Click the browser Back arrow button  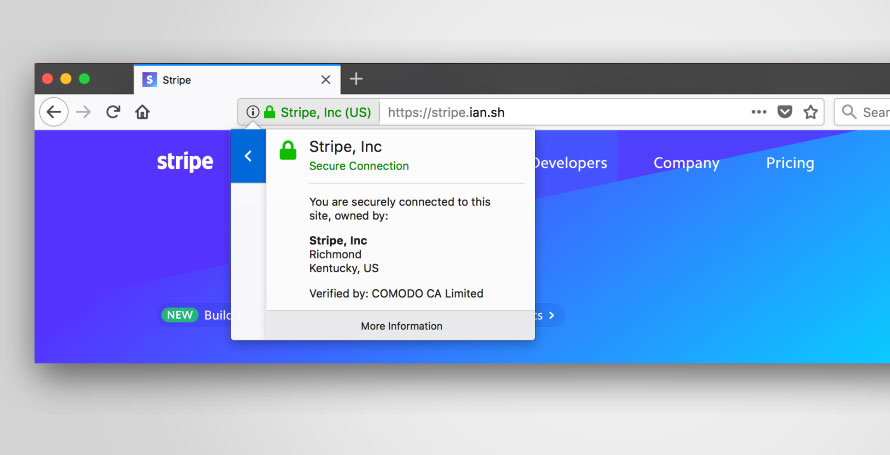(54, 112)
